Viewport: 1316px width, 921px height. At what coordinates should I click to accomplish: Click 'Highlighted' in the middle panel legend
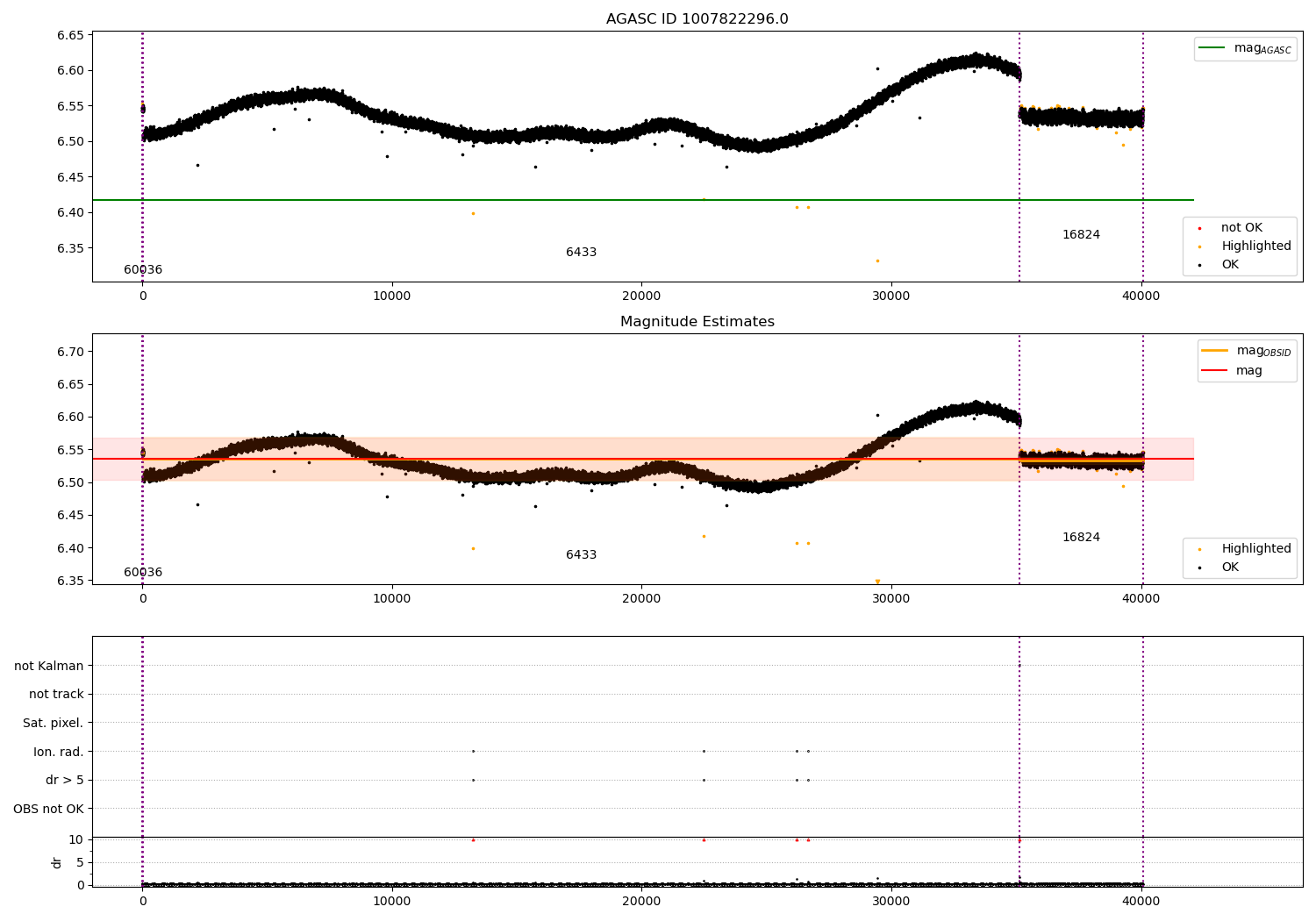pyautogui.click(x=1256, y=549)
